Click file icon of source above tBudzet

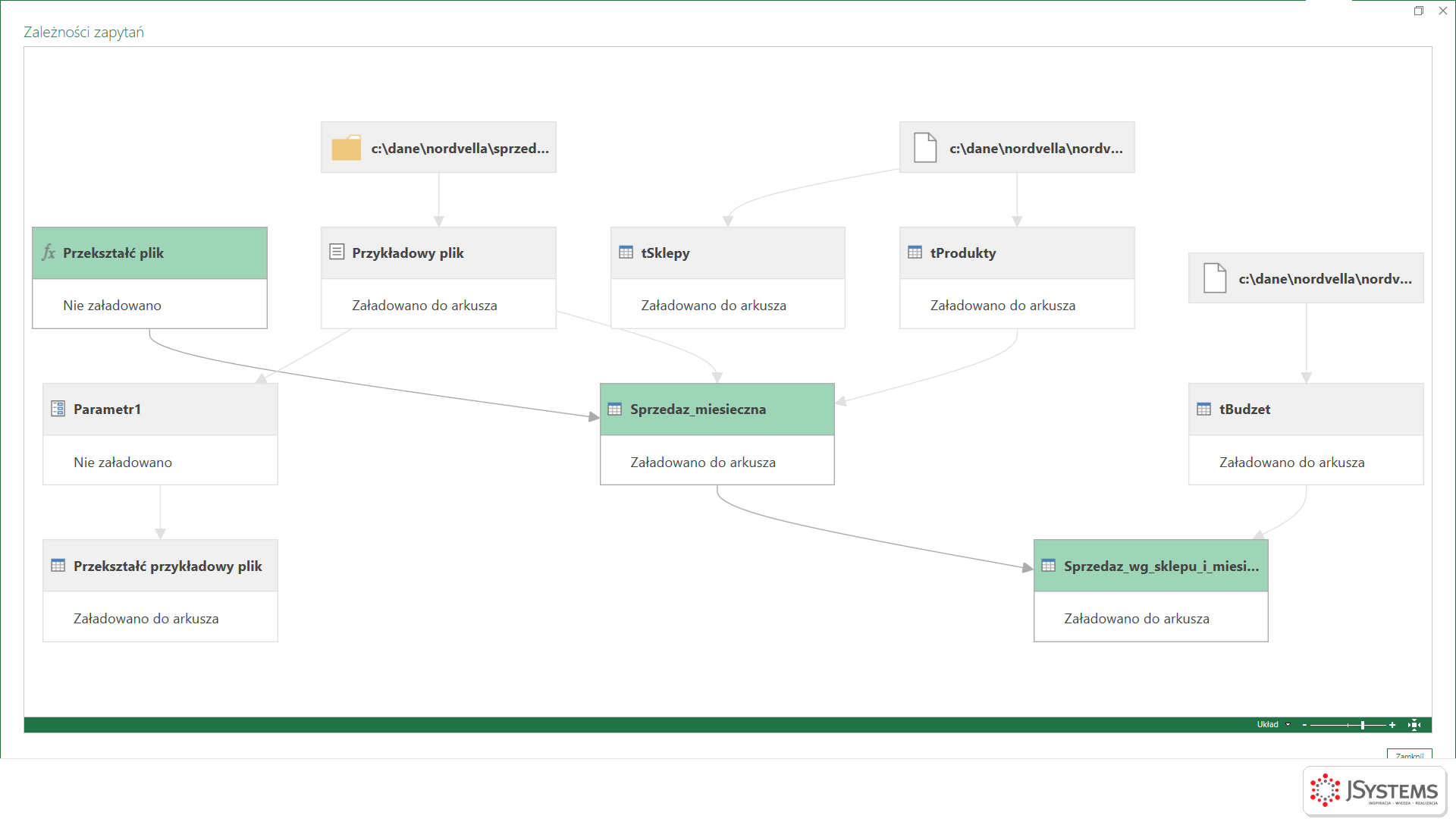point(1215,278)
